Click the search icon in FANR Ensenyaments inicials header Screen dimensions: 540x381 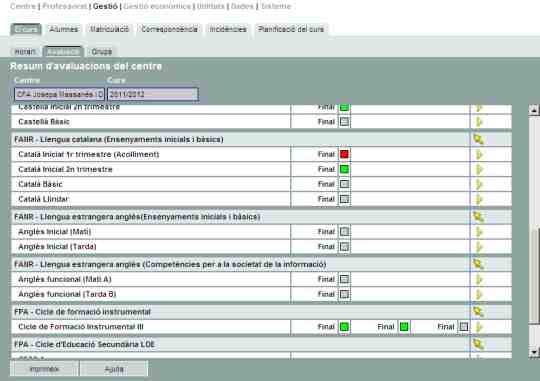pos(478,217)
